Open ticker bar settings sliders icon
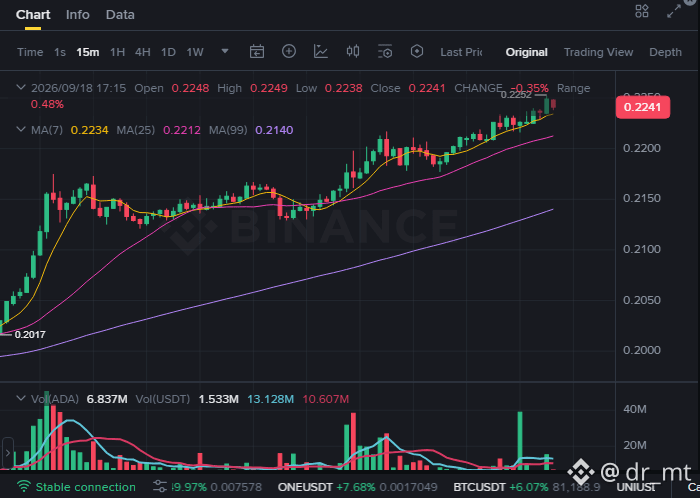 (x=160, y=486)
